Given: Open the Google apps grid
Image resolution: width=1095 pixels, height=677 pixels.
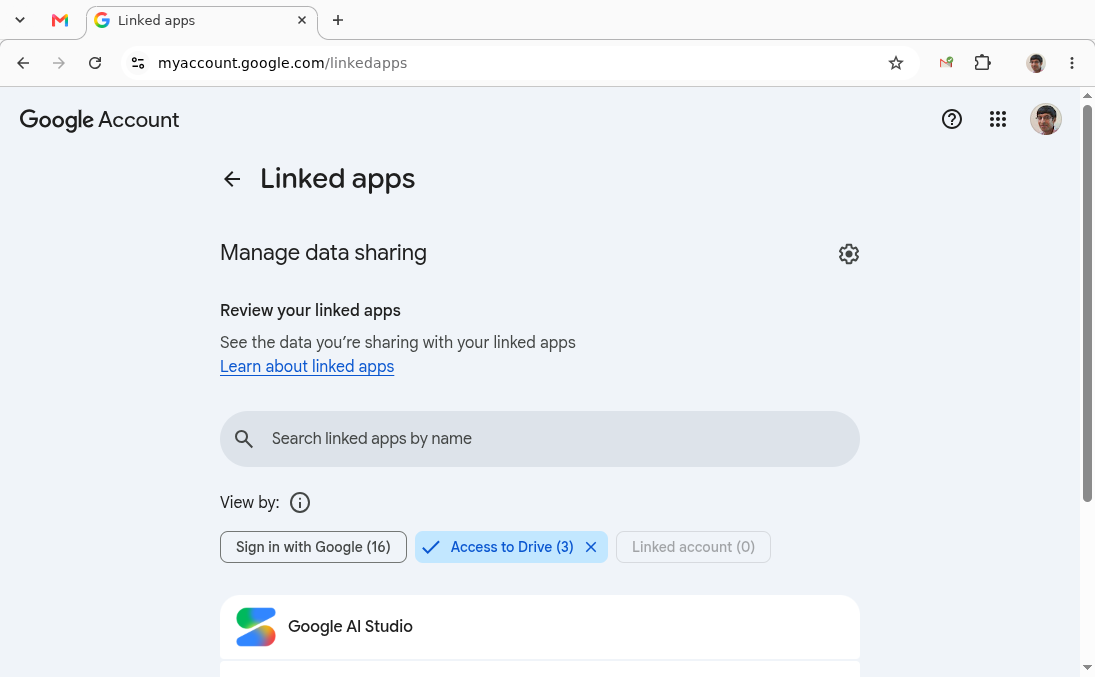Looking at the screenshot, I should [x=998, y=119].
